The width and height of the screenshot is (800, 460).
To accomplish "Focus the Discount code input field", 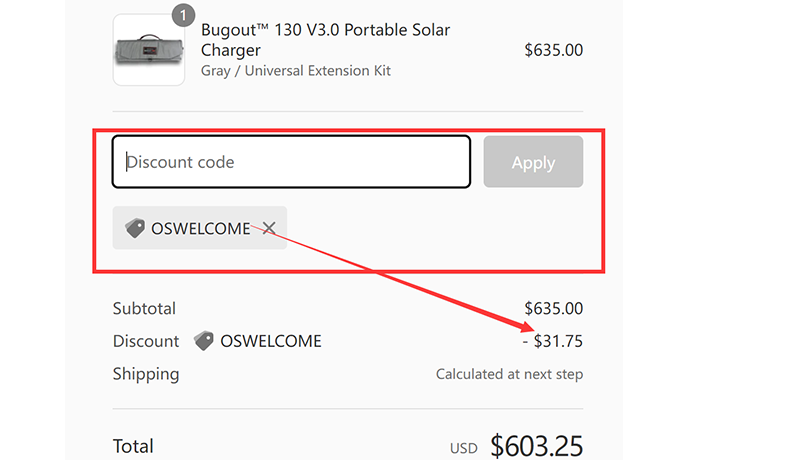I will 291,162.
